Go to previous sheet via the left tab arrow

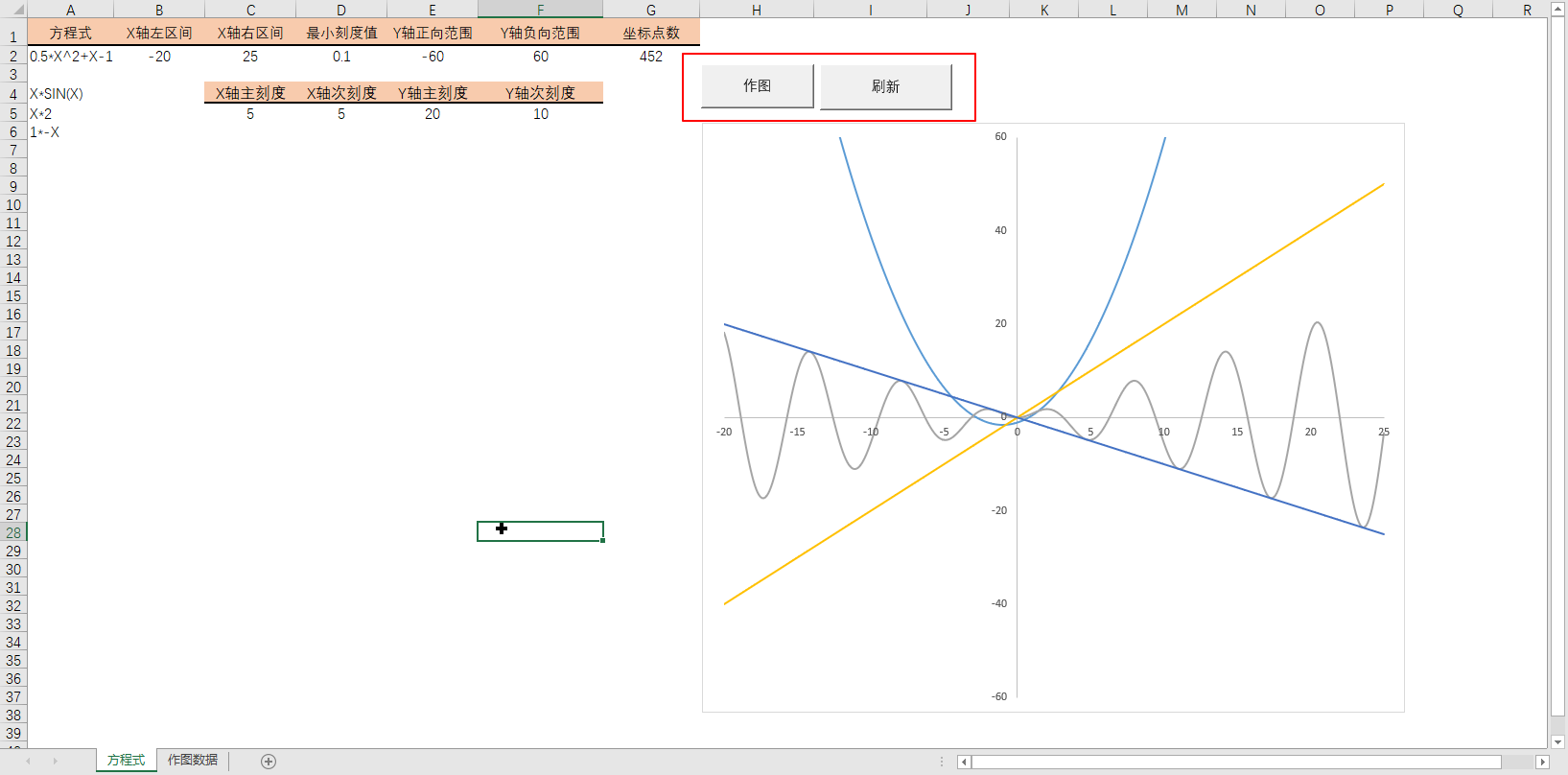29,762
